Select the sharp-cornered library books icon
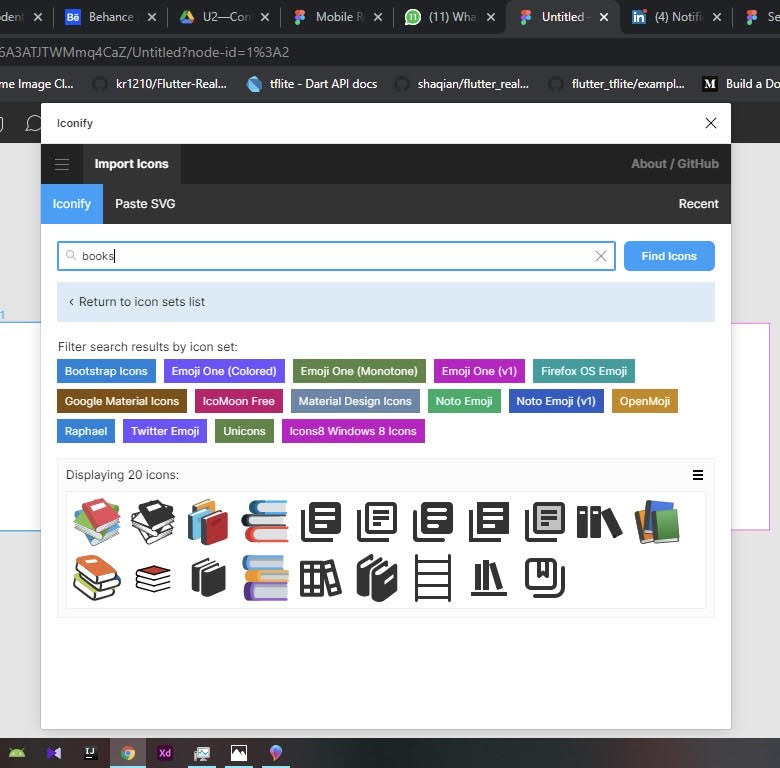The height and width of the screenshot is (768, 780). (488, 522)
